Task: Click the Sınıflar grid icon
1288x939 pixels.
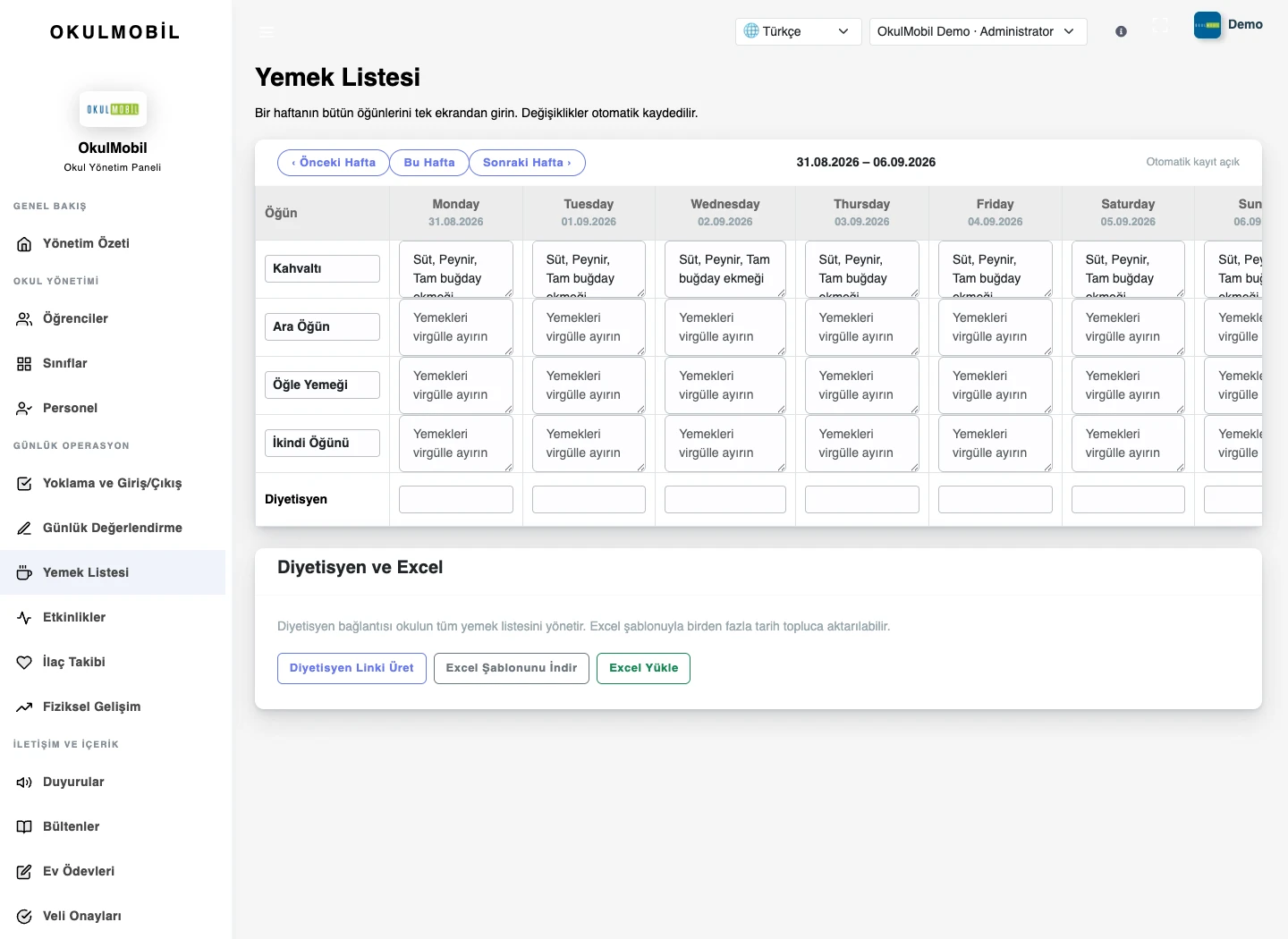Action: click(24, 363)
